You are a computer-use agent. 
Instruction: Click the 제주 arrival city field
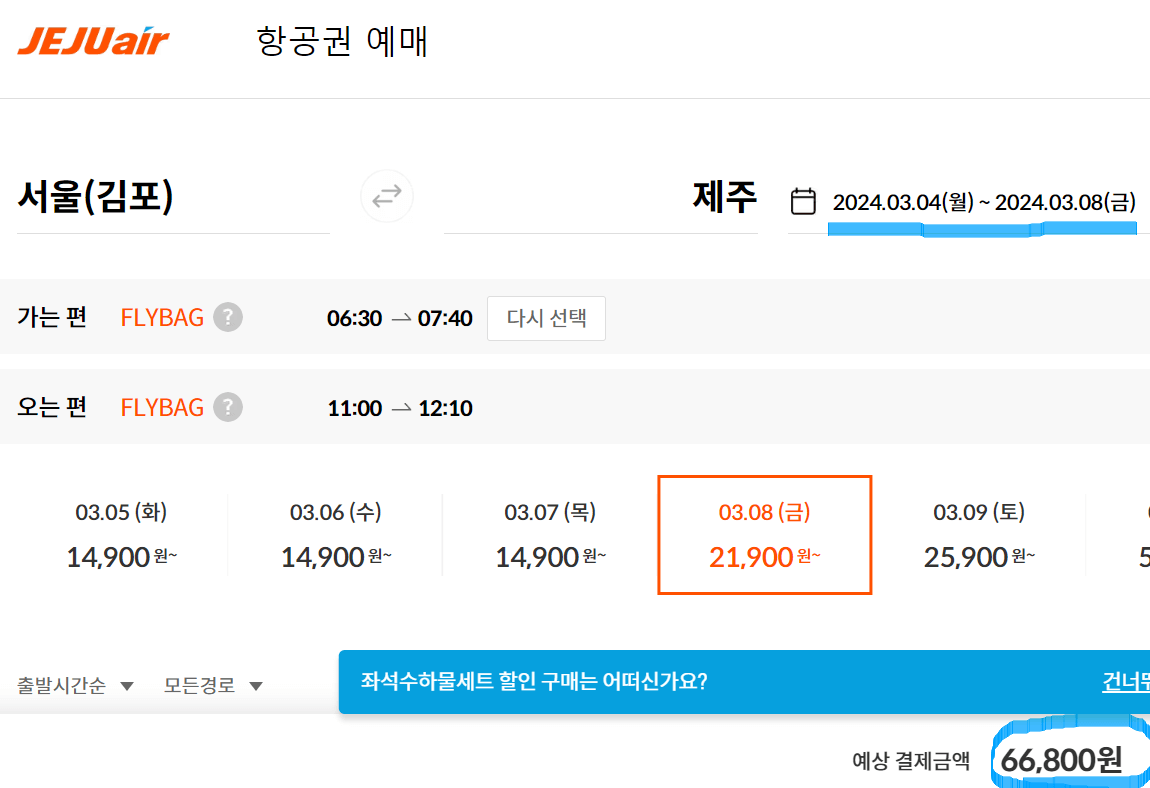(x=725, y=196)
